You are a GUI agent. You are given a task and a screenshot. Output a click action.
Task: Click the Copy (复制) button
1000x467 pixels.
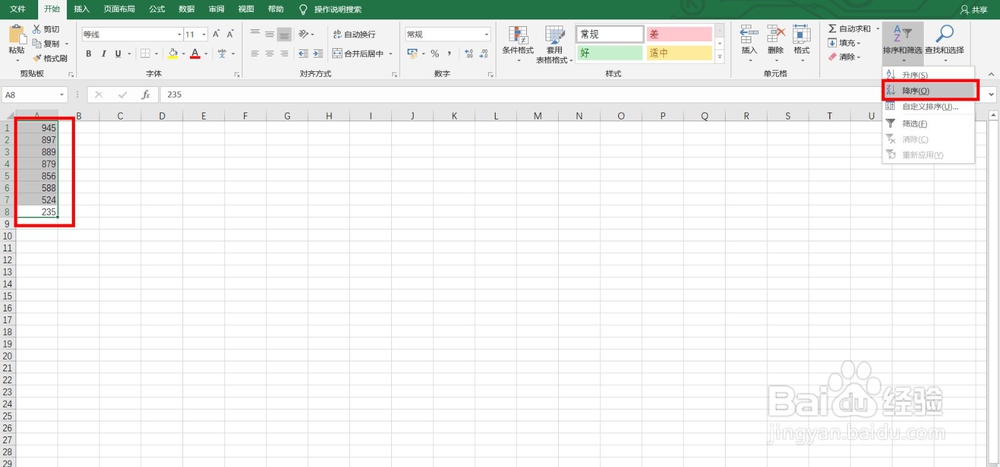[47, 43]
